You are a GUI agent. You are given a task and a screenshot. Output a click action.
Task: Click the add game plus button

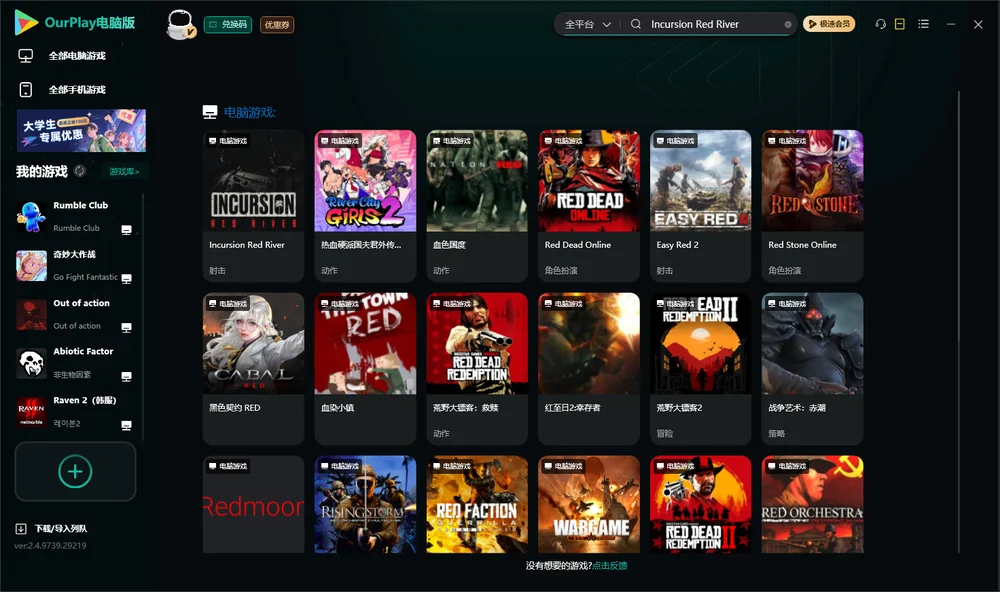click(75, 471)
